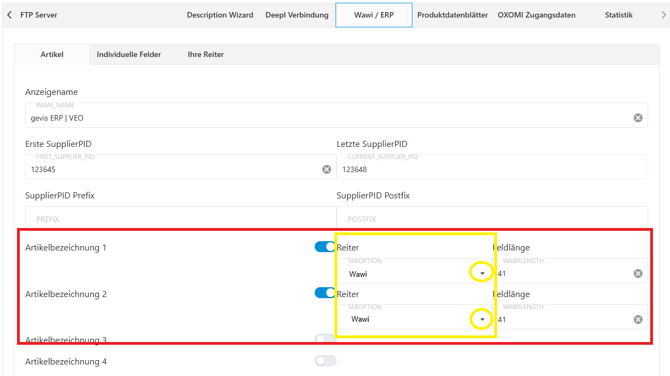Viewport: 670px width, 376px height.
Task: Disable the Artikelbezeichnung 1 switch
Action: (325, 247)
